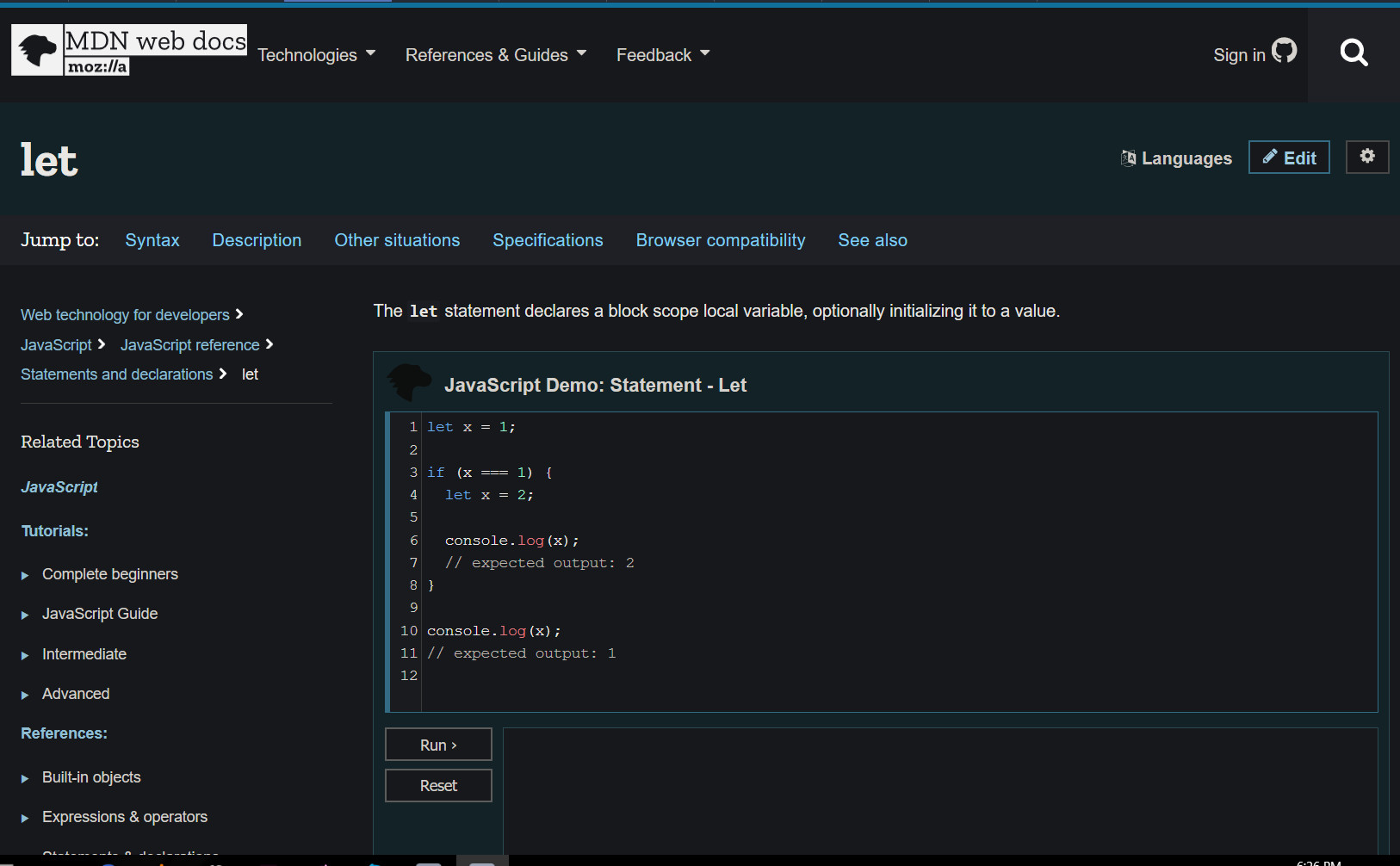Jump to the See also section
Viewport: 1400px width, 866px height.
pyautogui.click(x=872, y=240)
